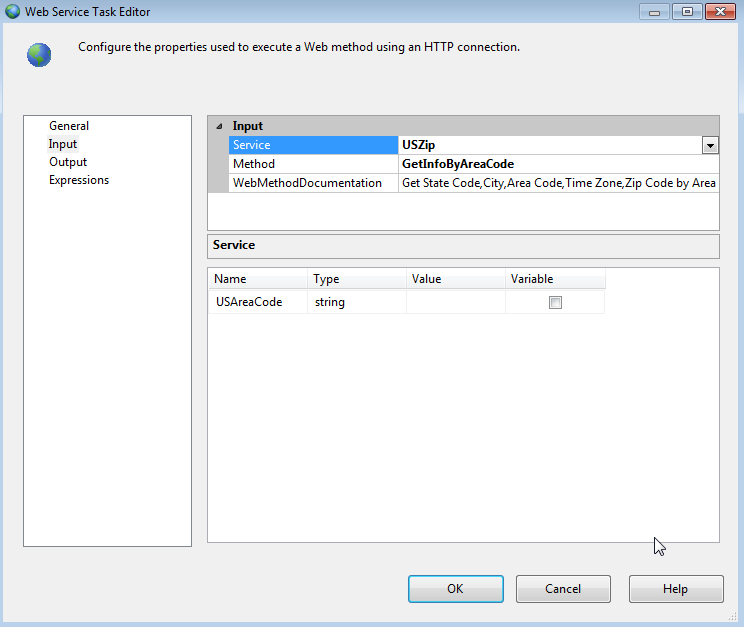Open the General page
The width and height of the screenshot is (744, 627).
69,126
